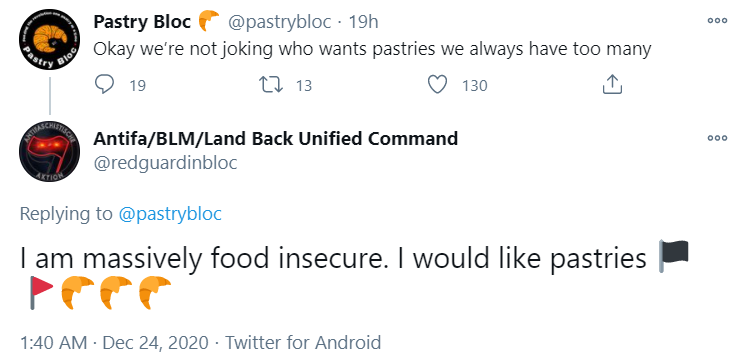Click the black flag emoji in reply
The width and height of the screenshot is (742, 364).
coord(674,256)
